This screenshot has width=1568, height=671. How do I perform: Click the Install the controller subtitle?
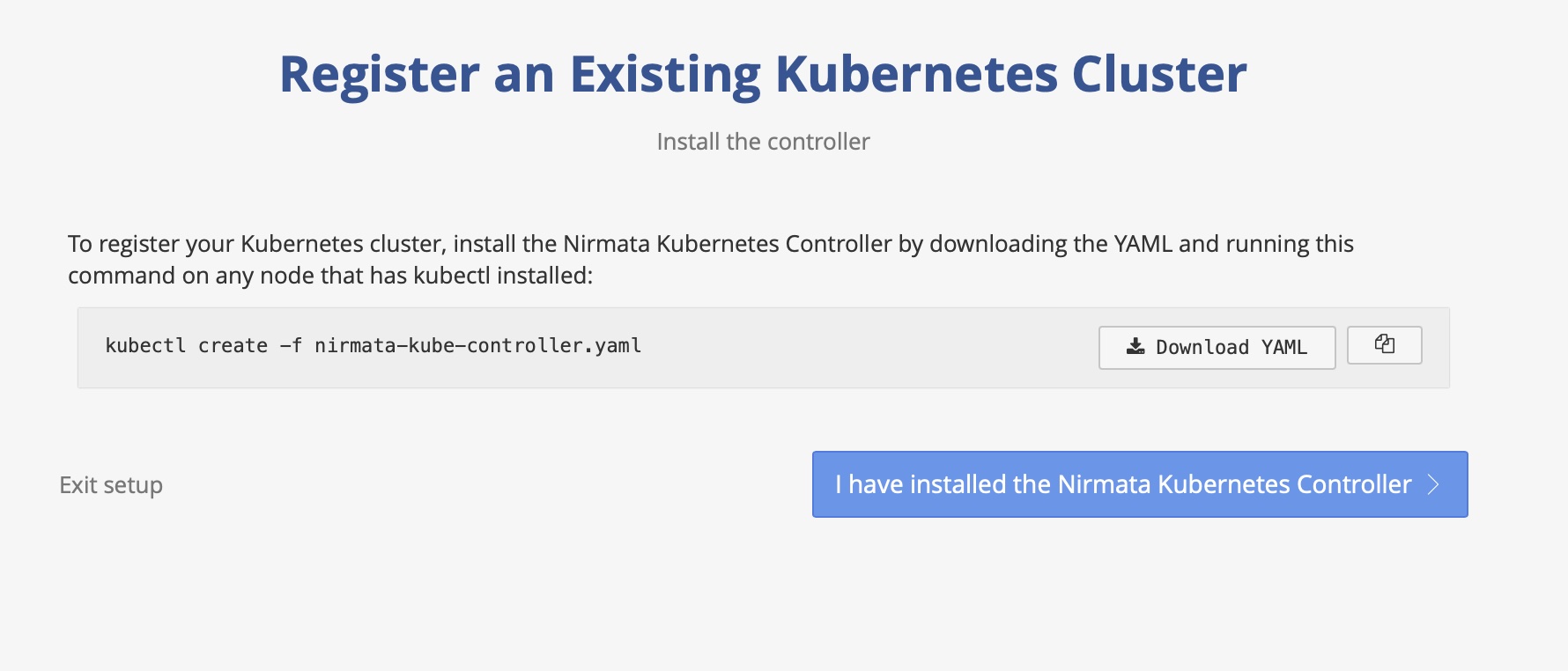click(763, 142)
